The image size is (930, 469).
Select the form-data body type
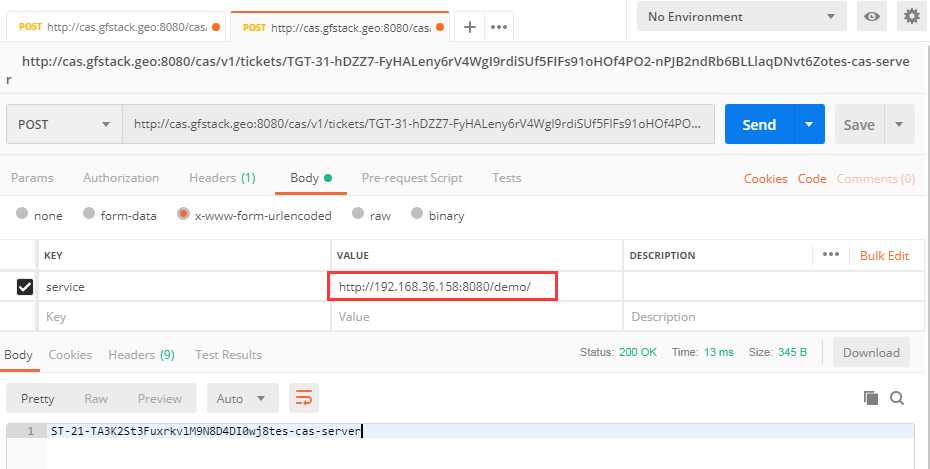click(89, 215)
